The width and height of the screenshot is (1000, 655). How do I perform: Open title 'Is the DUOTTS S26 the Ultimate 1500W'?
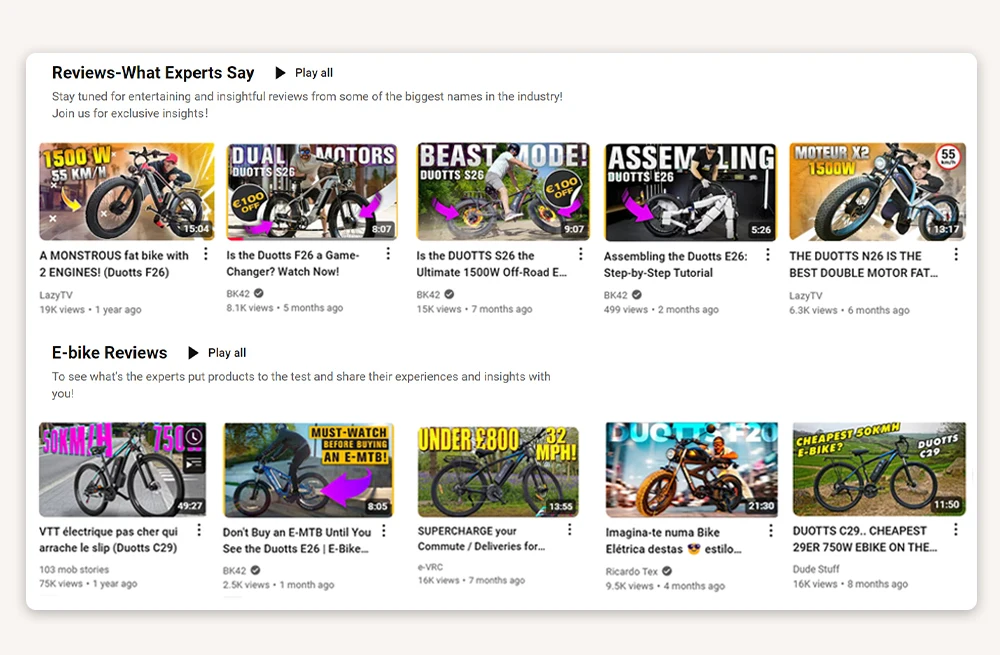[x=489, y=264]
